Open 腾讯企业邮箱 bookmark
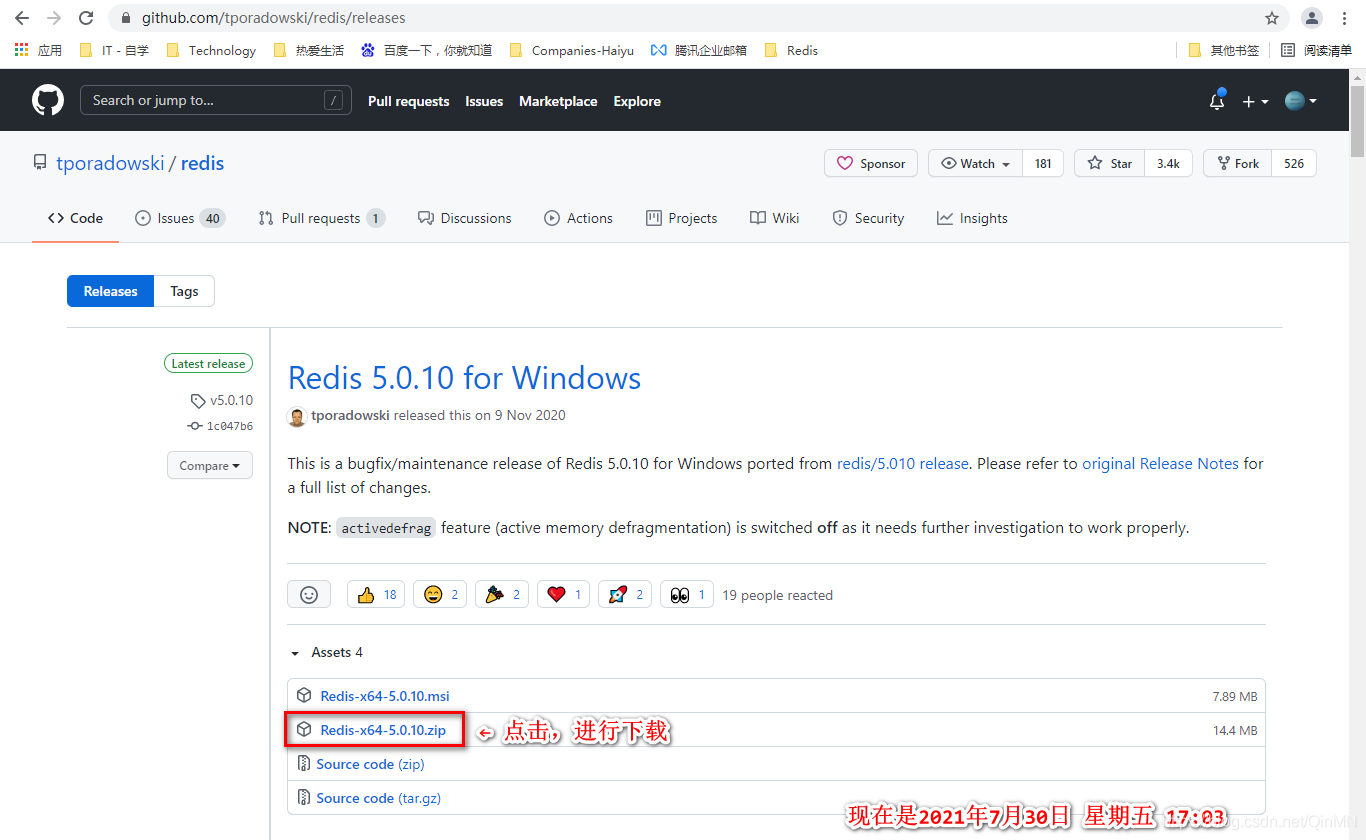This screenshot has width=1366, height=840. coord(698,50)
